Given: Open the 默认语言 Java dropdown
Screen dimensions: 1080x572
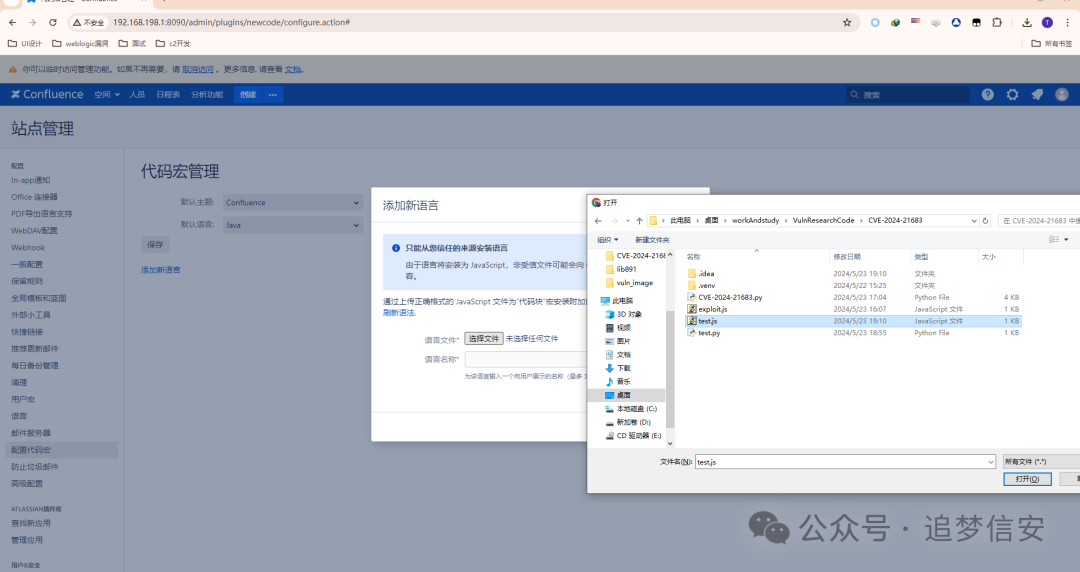Looking at the screenshot, I should (x=293, y=225).
